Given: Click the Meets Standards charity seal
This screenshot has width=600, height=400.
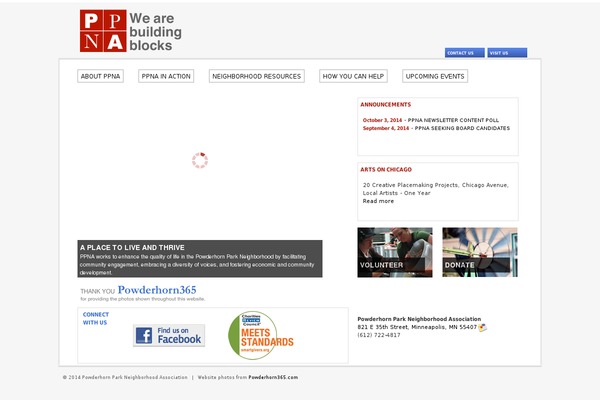Looking at the screenshot, I should [x=261, y=335].
